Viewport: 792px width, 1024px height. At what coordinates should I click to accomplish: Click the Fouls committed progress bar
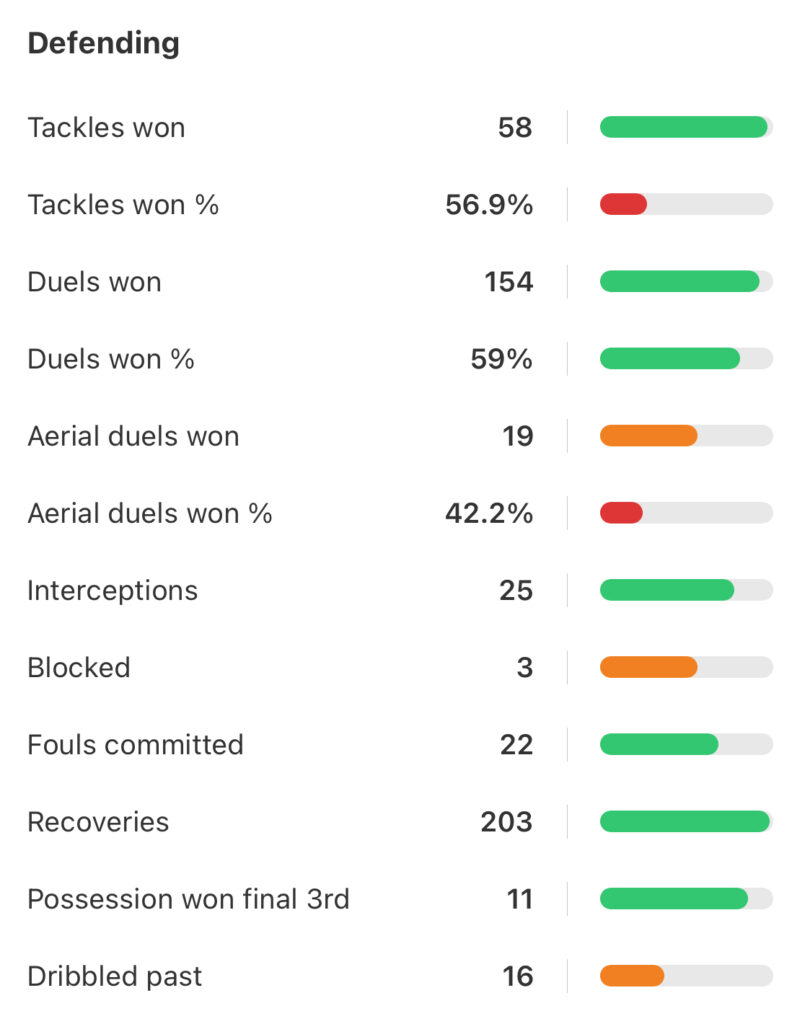click(x=686, y=744)
